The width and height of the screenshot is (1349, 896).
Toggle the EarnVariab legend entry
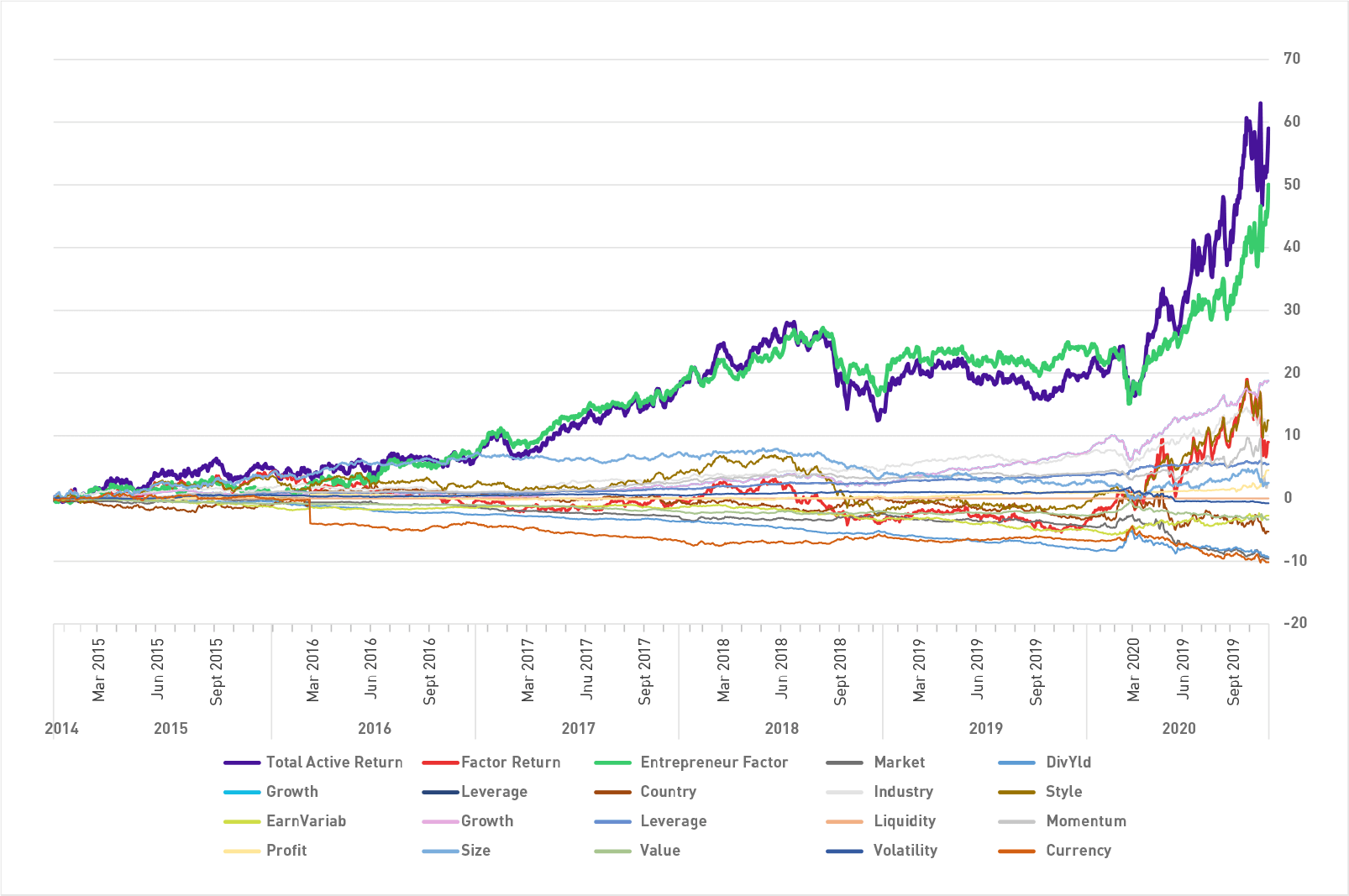coord(306,821)
